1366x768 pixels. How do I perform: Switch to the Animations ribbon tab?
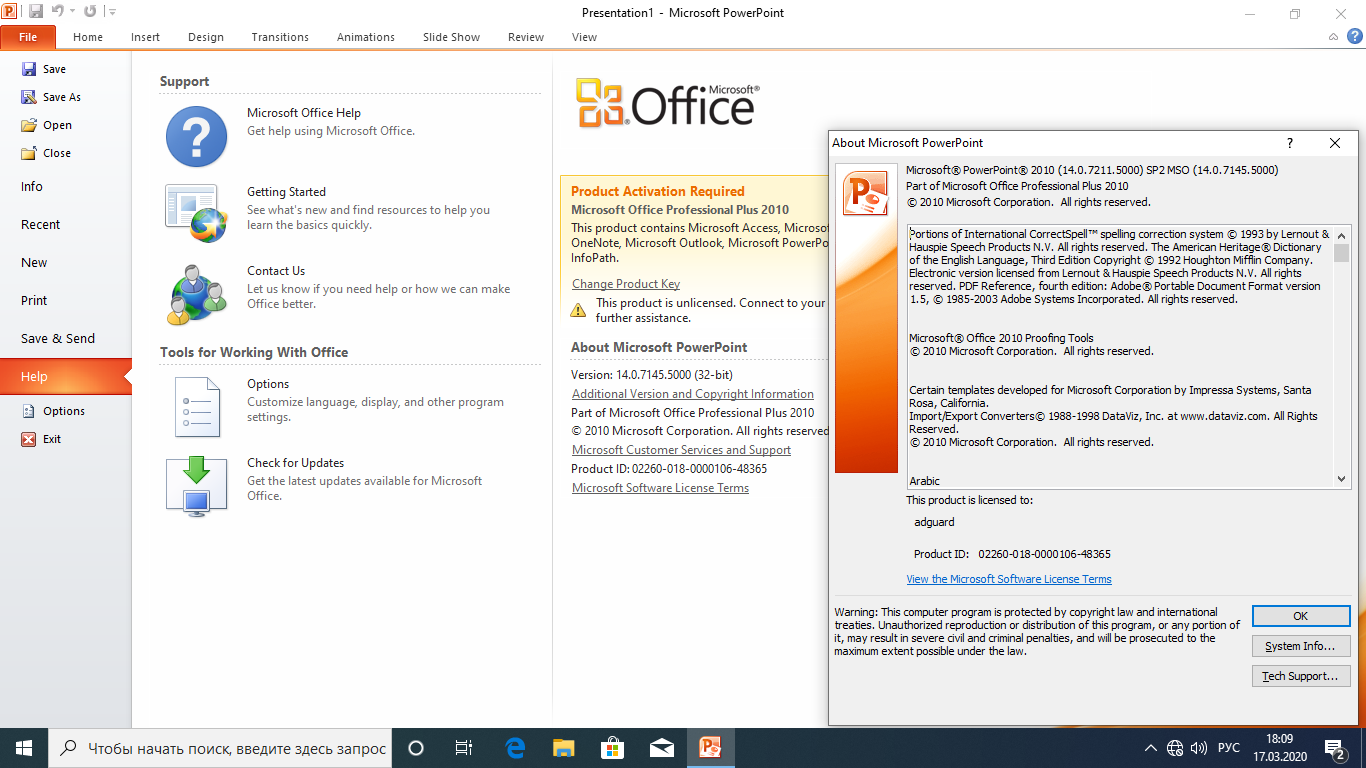366,37
